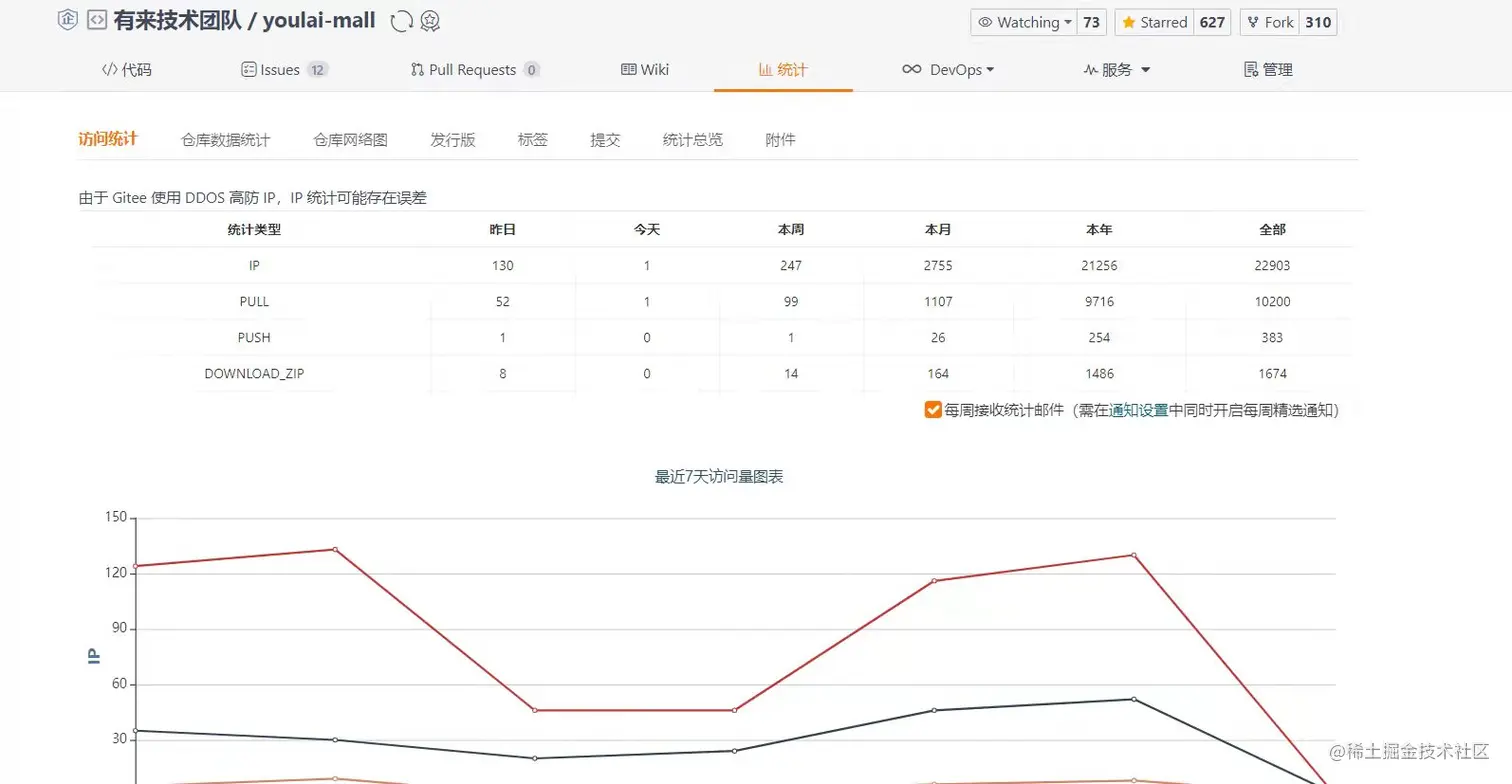Select the 统计 tab

tap(783, 70)
